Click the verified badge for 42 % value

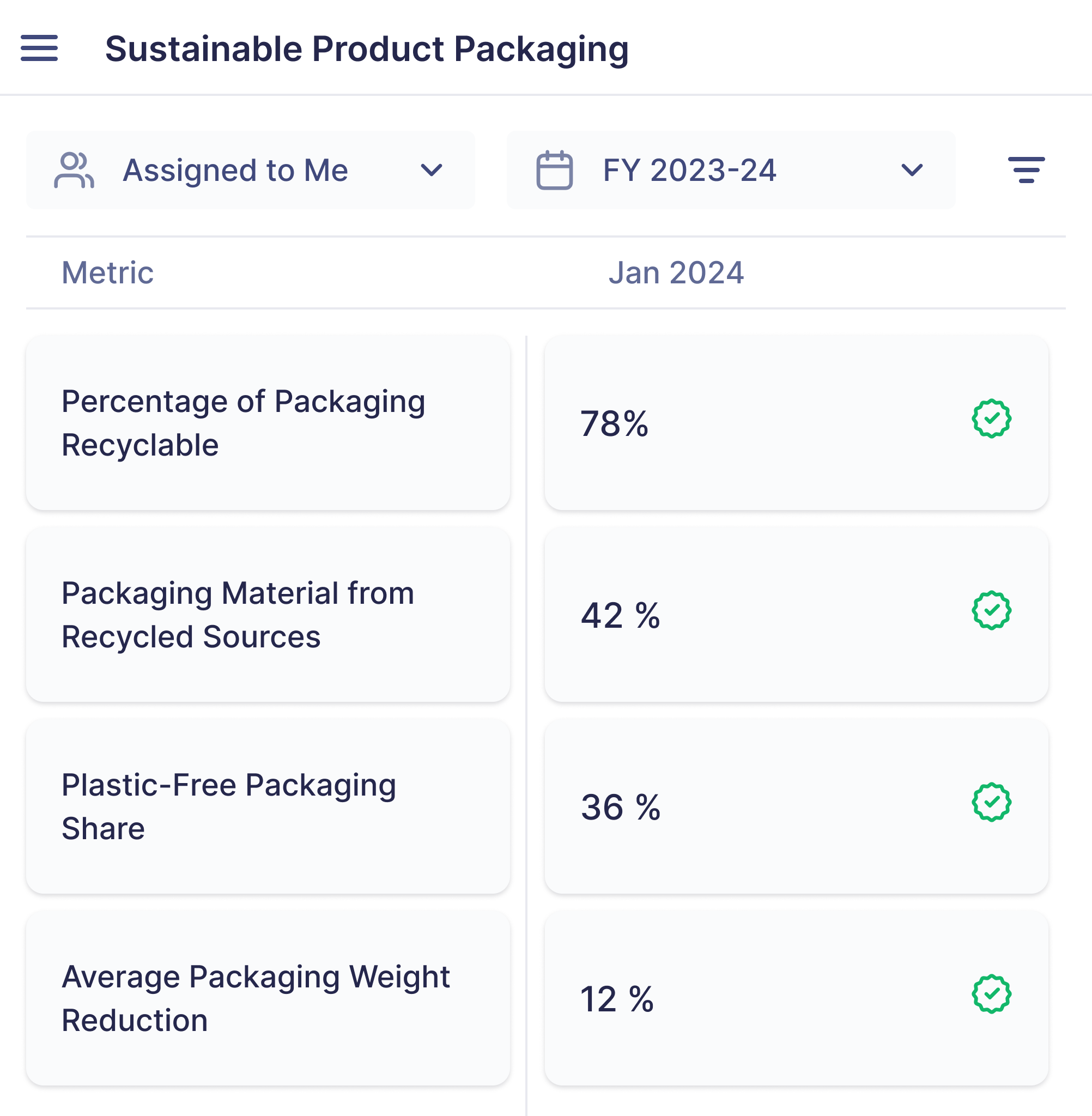(991, 610)
